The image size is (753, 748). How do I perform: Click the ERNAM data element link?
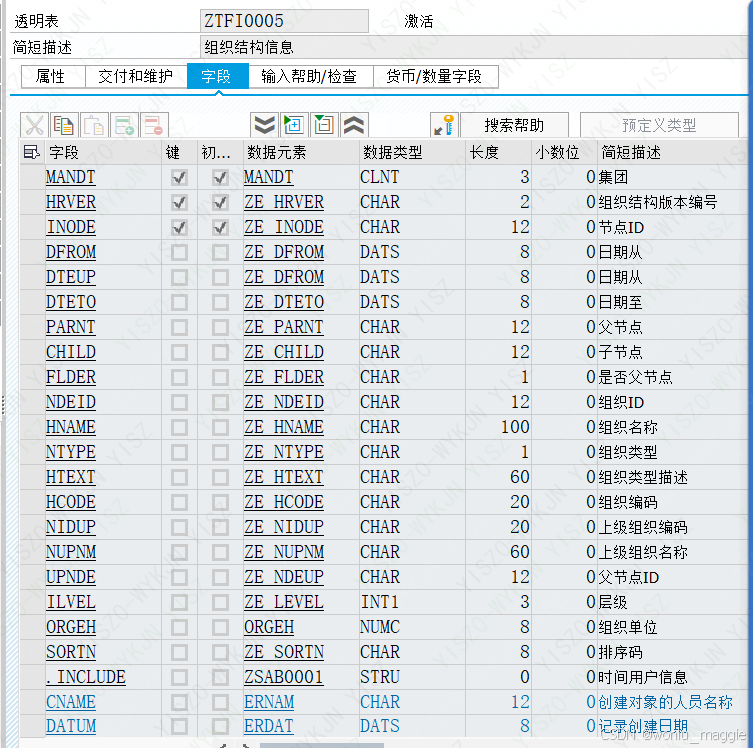click(269, 702)
